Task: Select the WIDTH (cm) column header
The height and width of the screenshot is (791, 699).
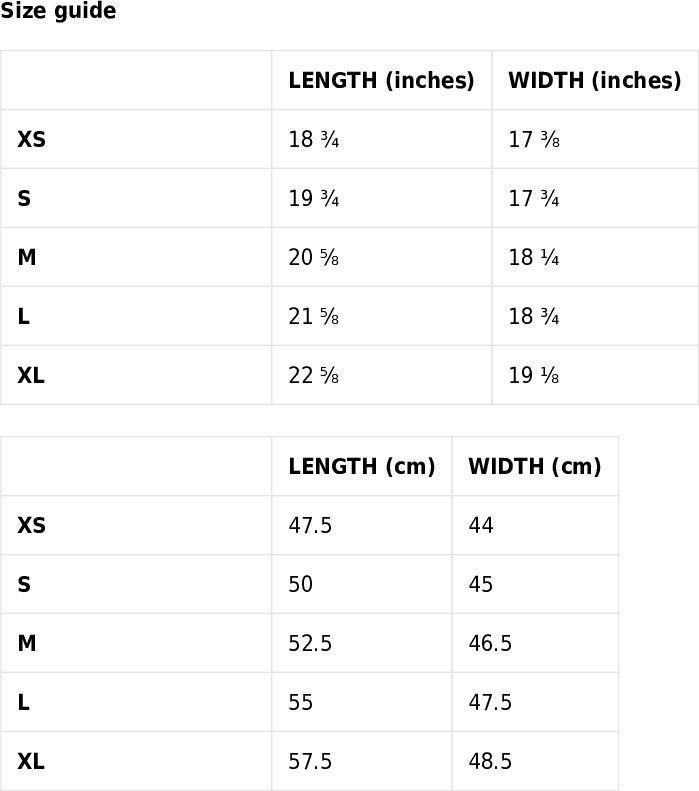Action: (535, 466)
